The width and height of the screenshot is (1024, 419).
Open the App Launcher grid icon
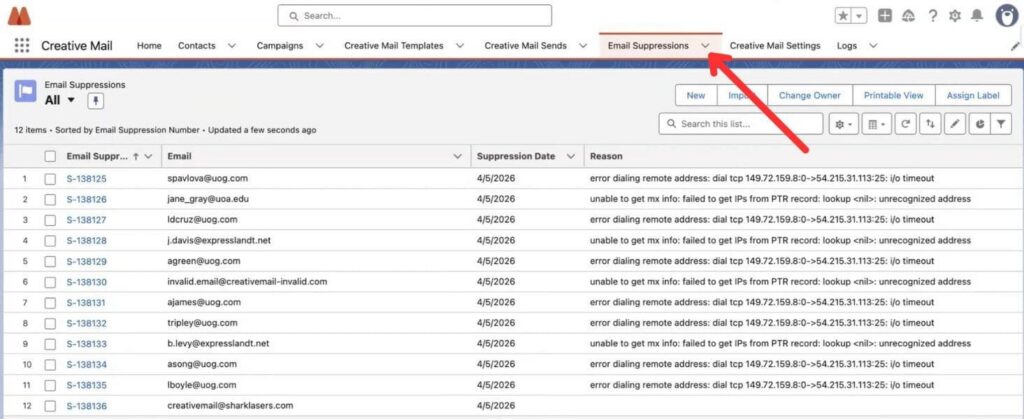click(22, 46)
